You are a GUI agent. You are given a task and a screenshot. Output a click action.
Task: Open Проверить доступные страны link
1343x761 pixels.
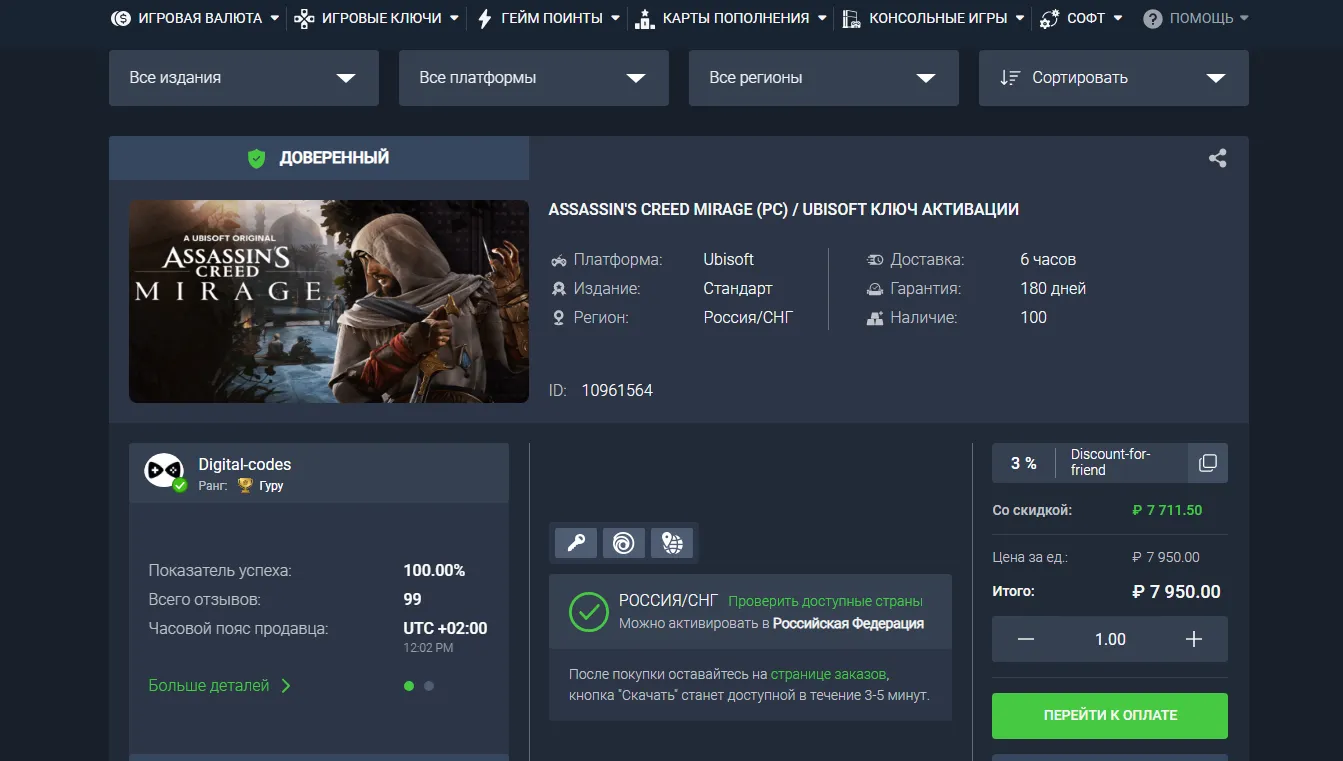[825, 602]
